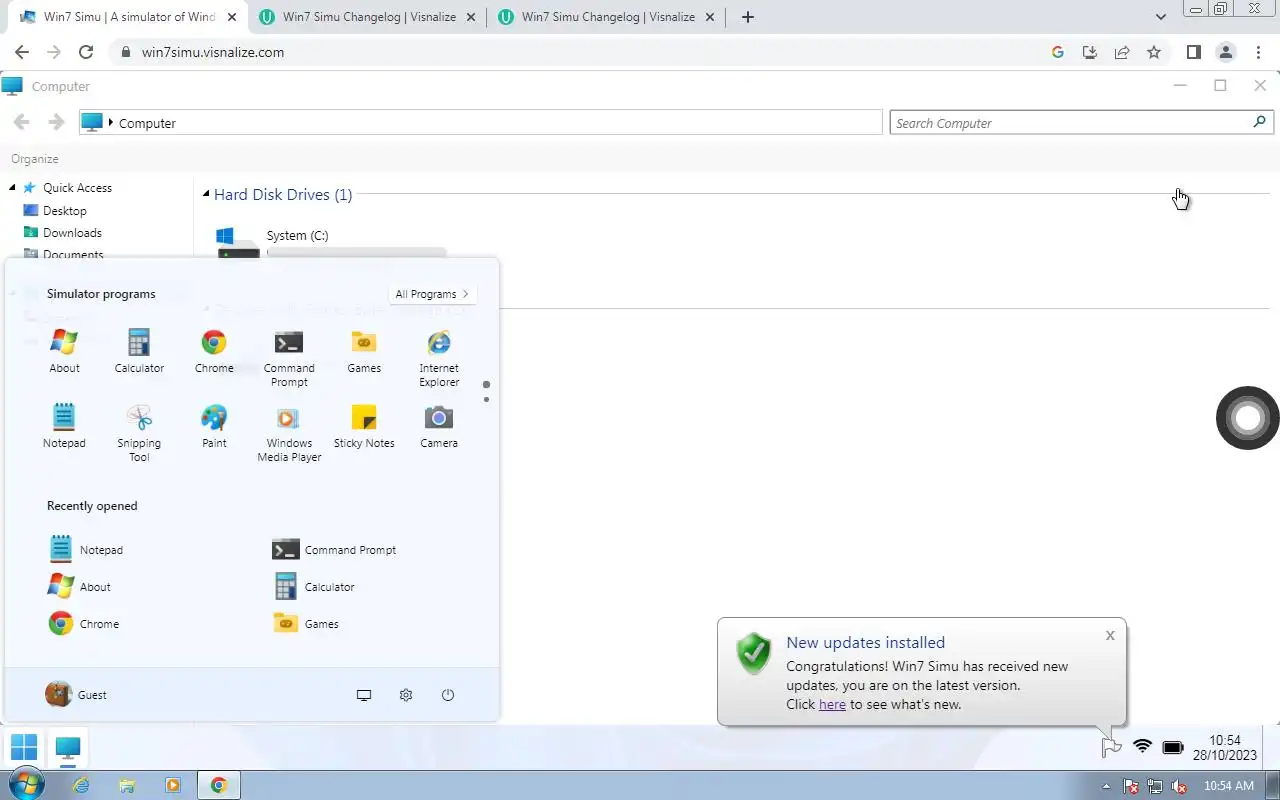The height and width of the screenshot is (800, 1280).
Task: Click the 'here' link in update notification
Action: pyautogui.click(x=832, y=704)
